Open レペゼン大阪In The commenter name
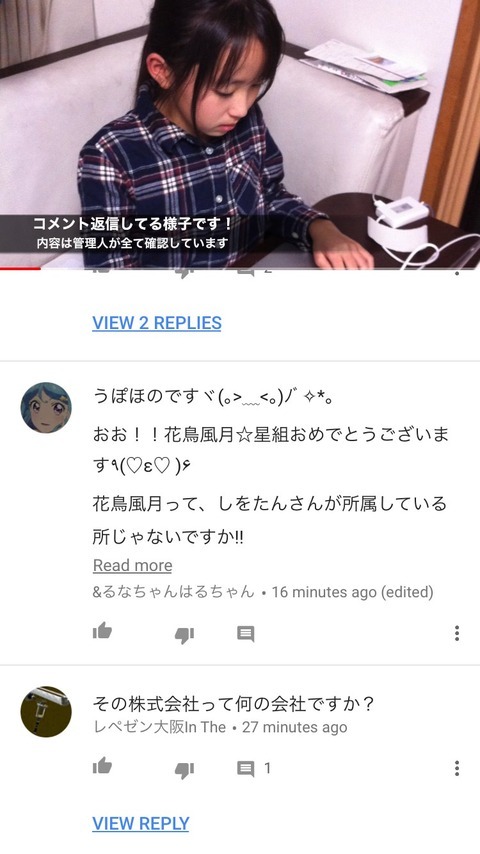 [160, 727]
